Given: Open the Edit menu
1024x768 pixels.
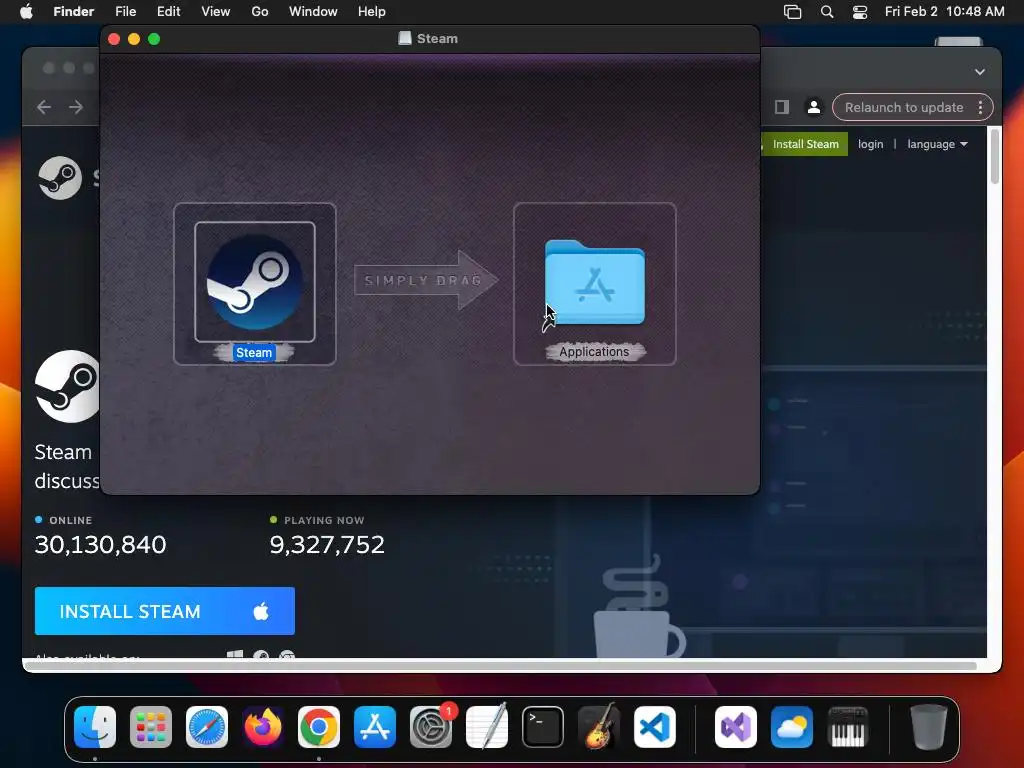Looking at the screenshot, I should point(168,12).
